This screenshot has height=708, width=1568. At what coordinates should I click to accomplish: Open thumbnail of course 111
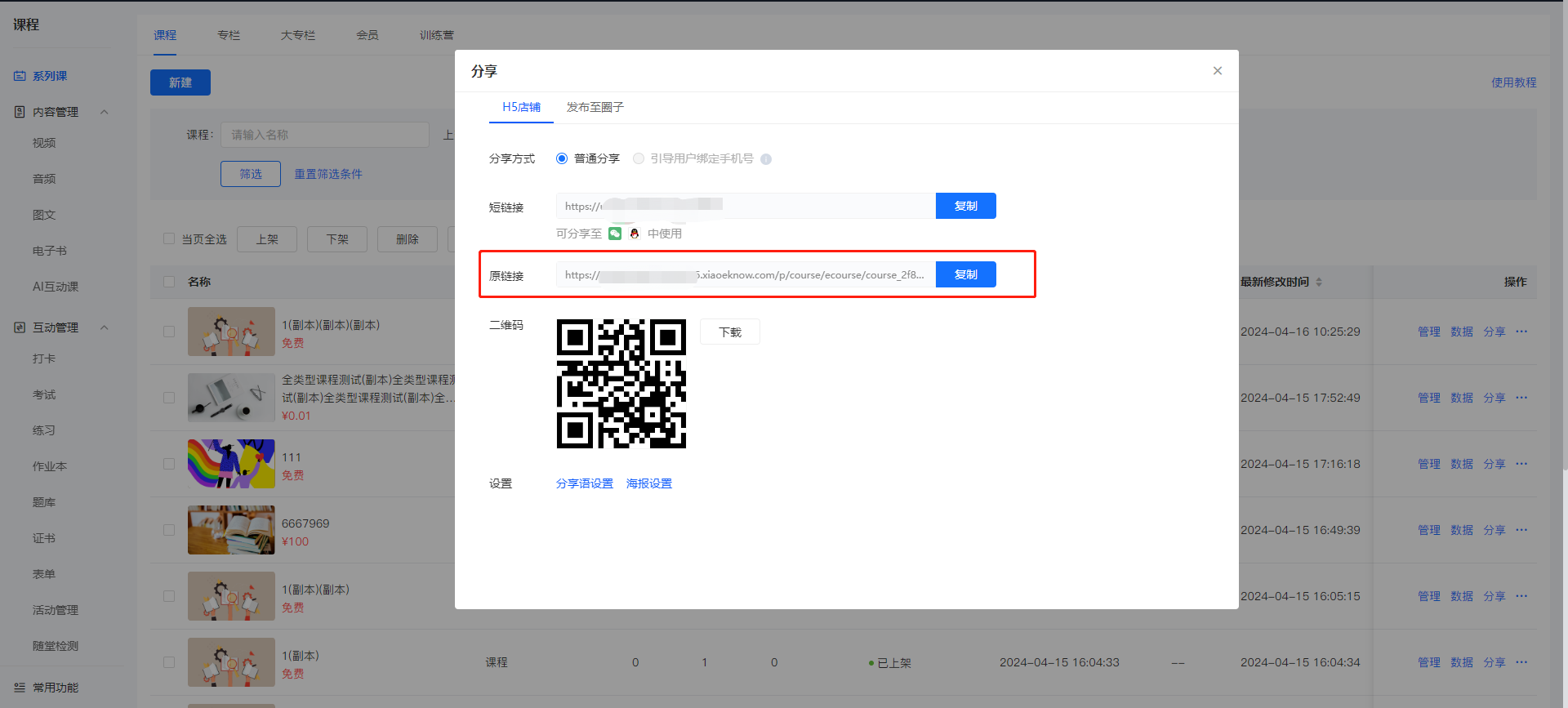[x=231, y=464]
